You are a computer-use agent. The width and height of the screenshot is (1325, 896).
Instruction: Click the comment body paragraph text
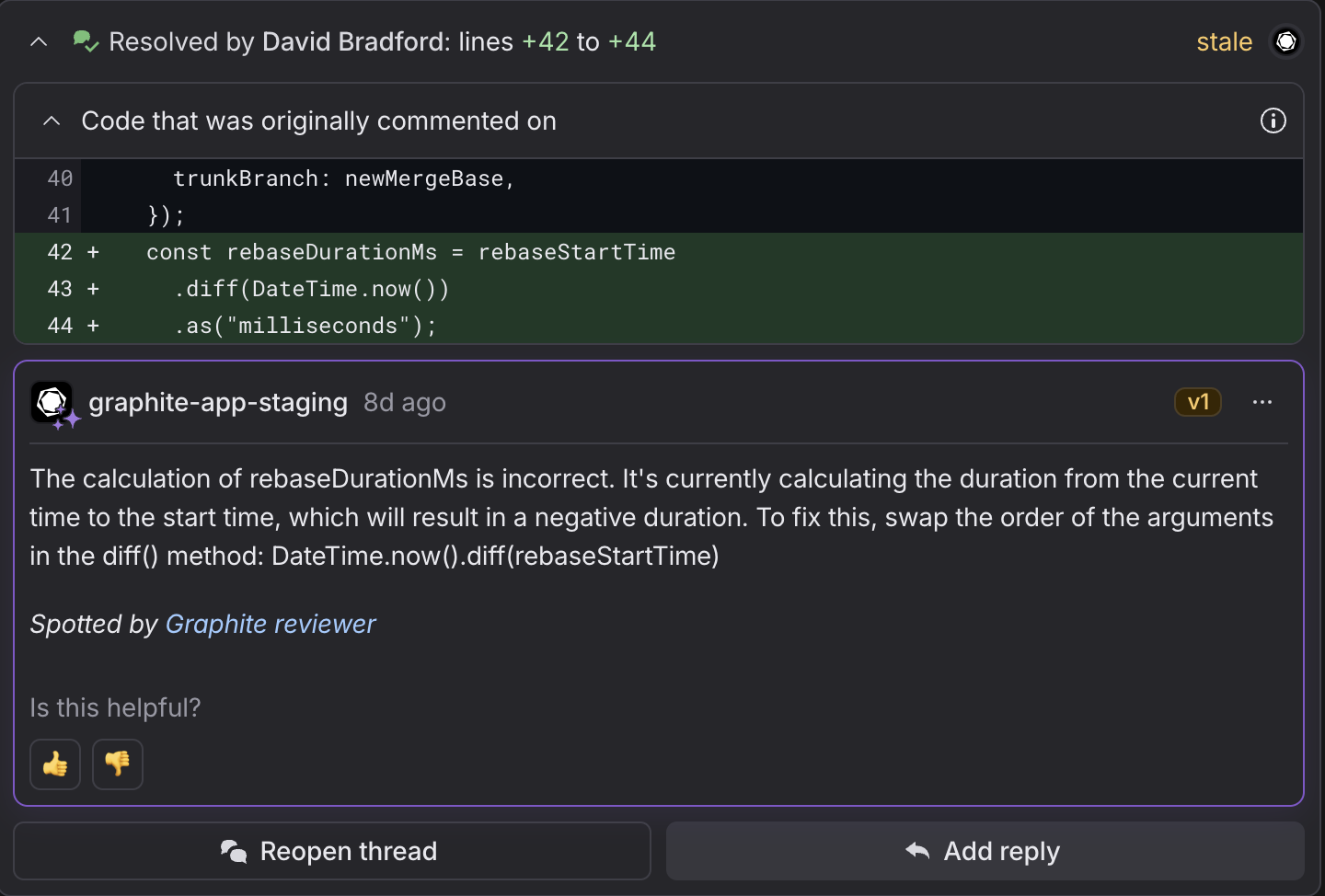click(651, 517)
